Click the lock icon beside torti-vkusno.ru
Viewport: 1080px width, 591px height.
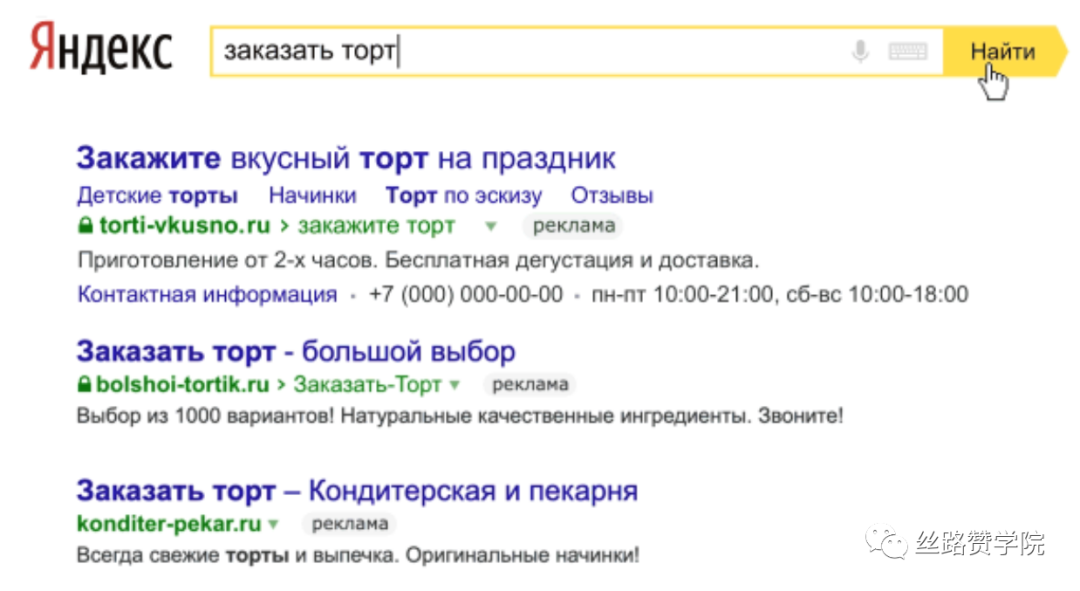pyautogui.click(x=85, y=225)
